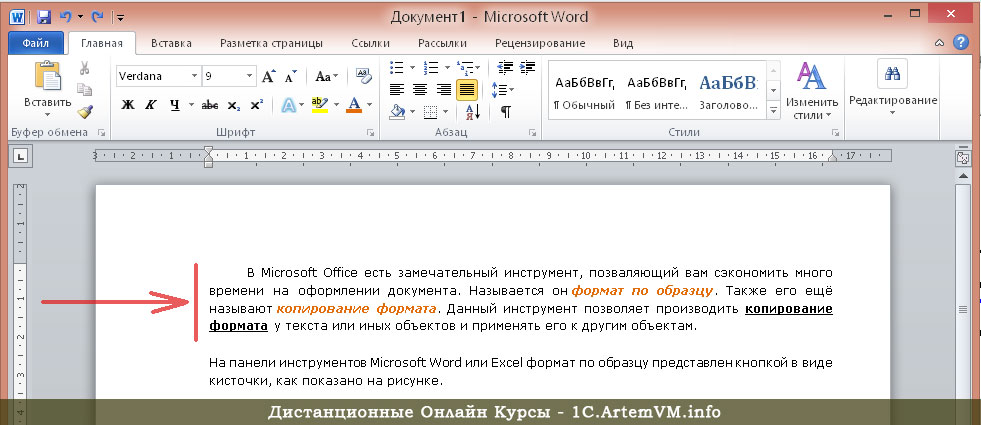The image size is (981, 425).
Task: Click the Copy icon in clipboard group
Action: [x=84, y=90]
